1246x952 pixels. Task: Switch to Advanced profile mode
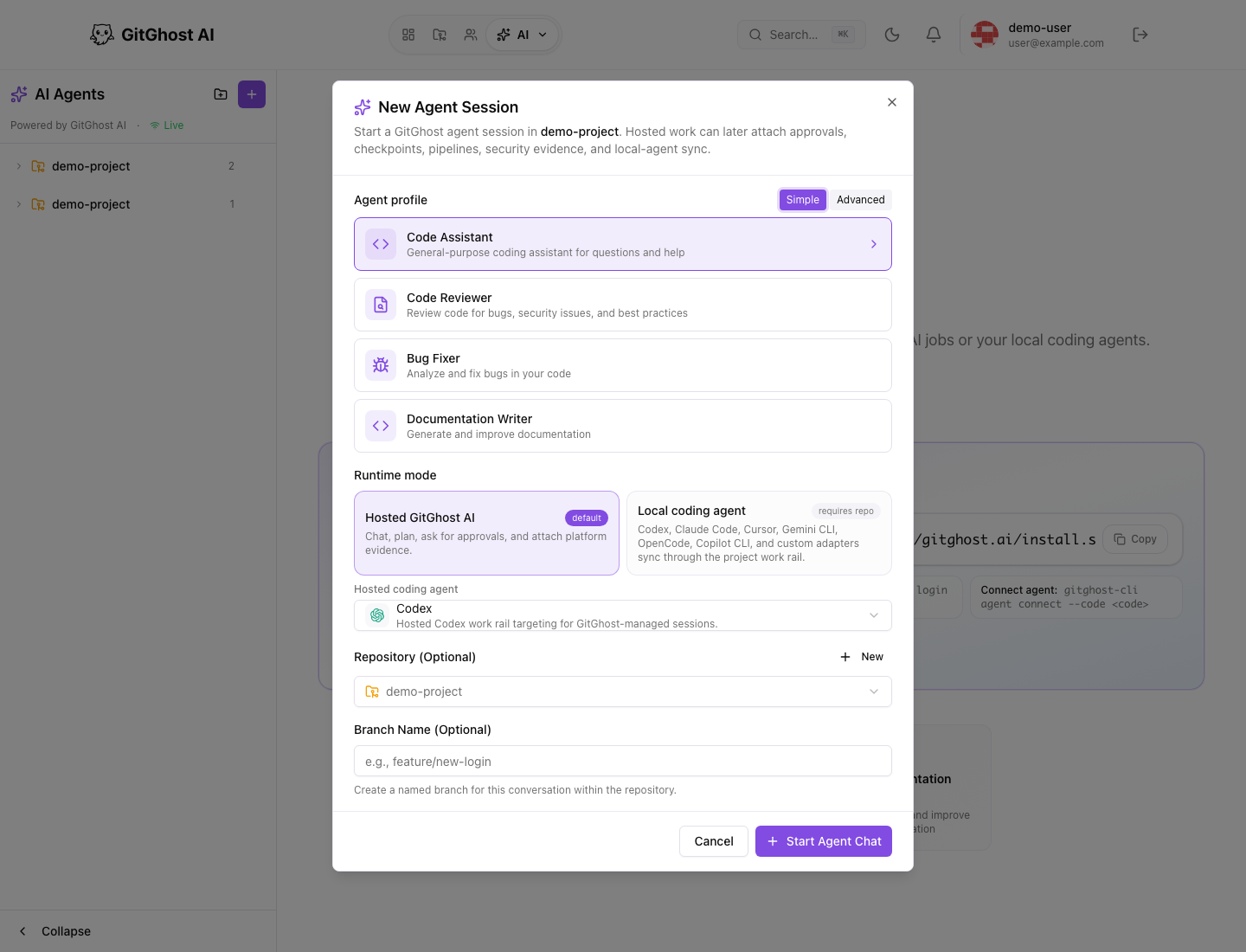[861, 200]
